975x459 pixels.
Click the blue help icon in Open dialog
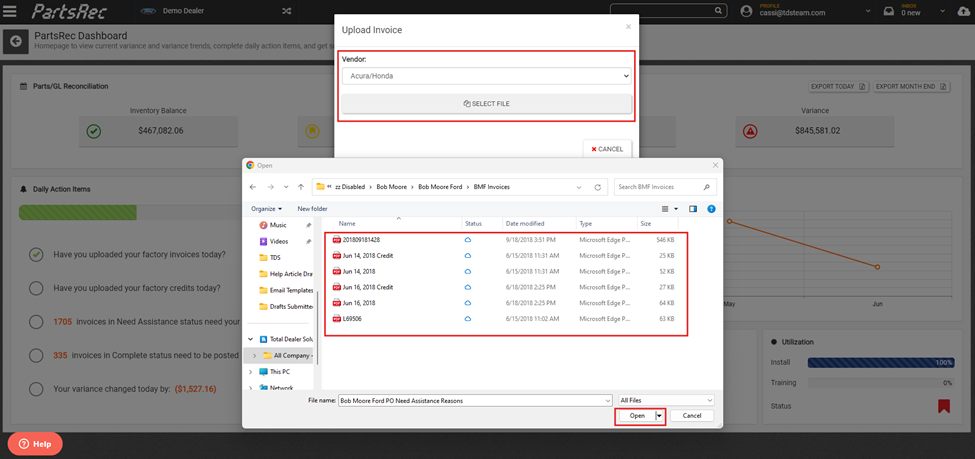click(712, 209)
